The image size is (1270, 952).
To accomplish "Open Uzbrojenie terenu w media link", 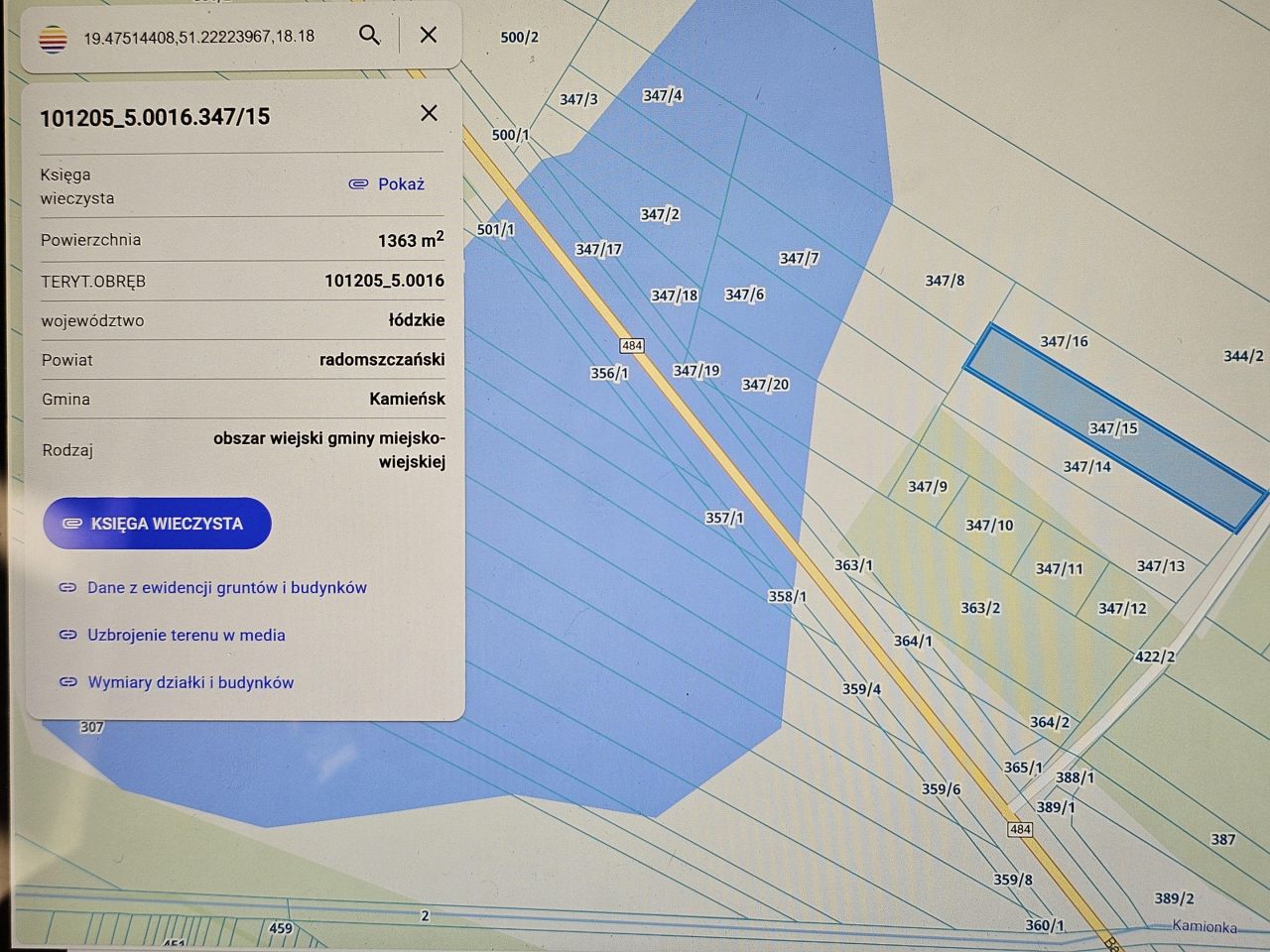I will (x=187, y=635).
